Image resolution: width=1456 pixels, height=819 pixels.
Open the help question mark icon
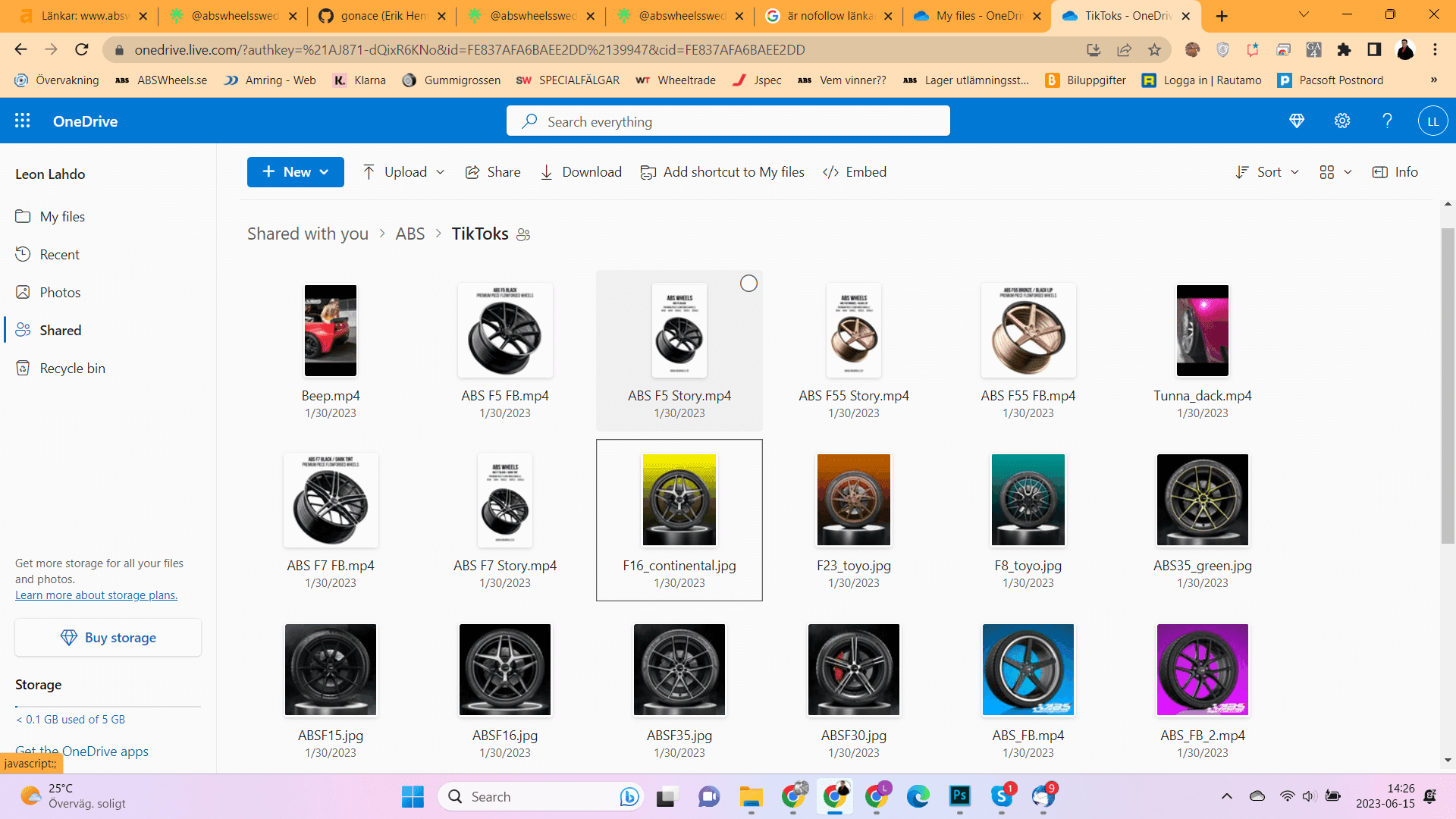tap(1387, 121)
